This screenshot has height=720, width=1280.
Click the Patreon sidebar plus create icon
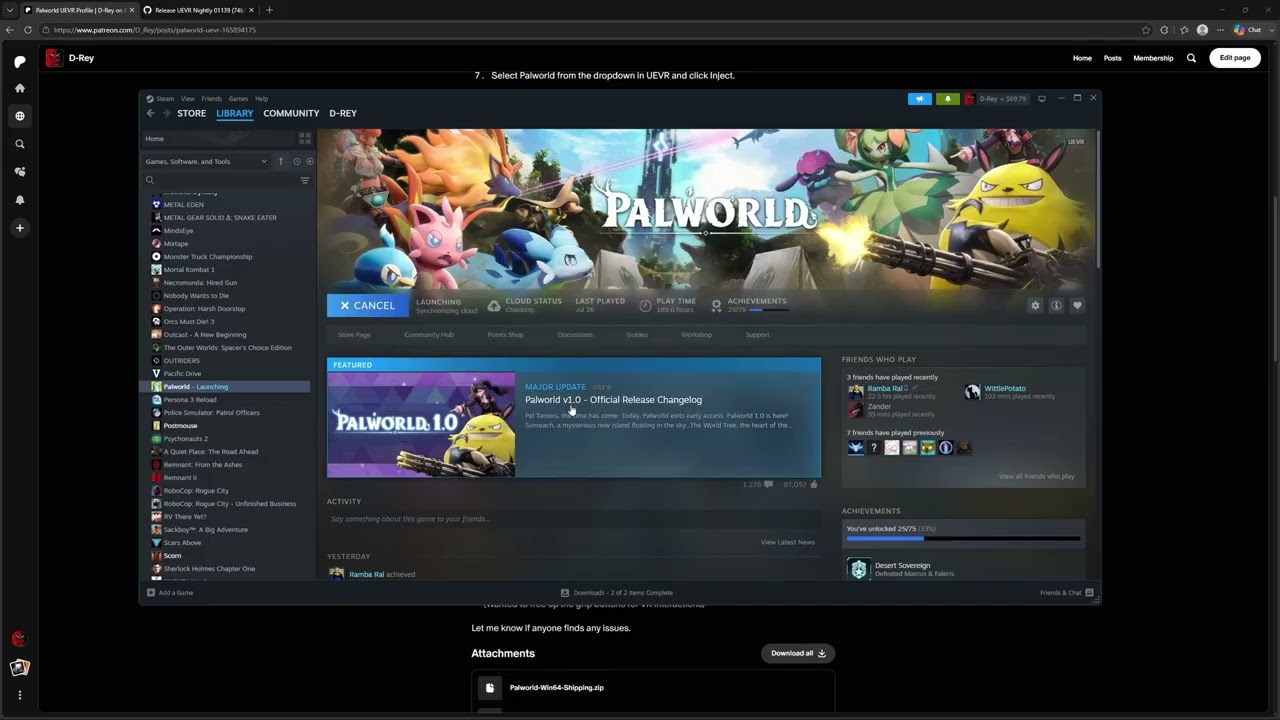point(19,228)
